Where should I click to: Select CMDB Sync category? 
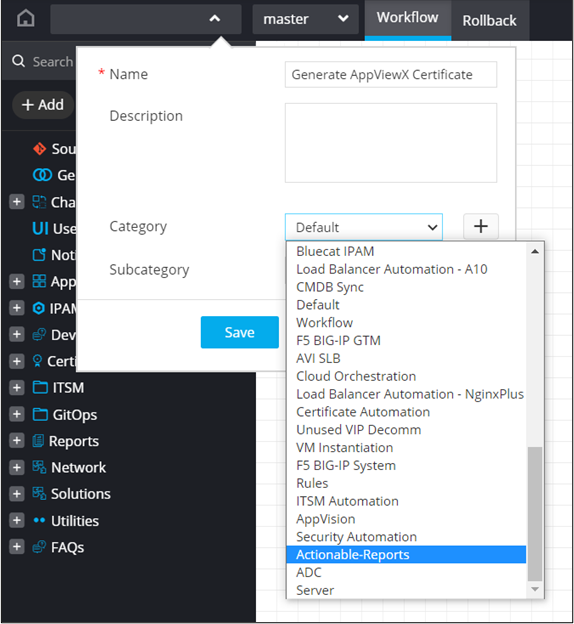pyautogui.click(x=406, y=287)
